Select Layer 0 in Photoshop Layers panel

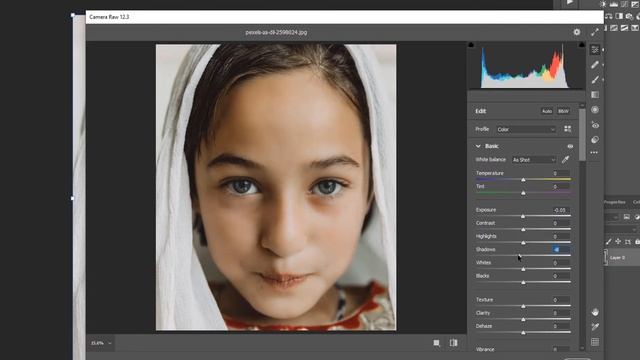click(x=622, y=258)
